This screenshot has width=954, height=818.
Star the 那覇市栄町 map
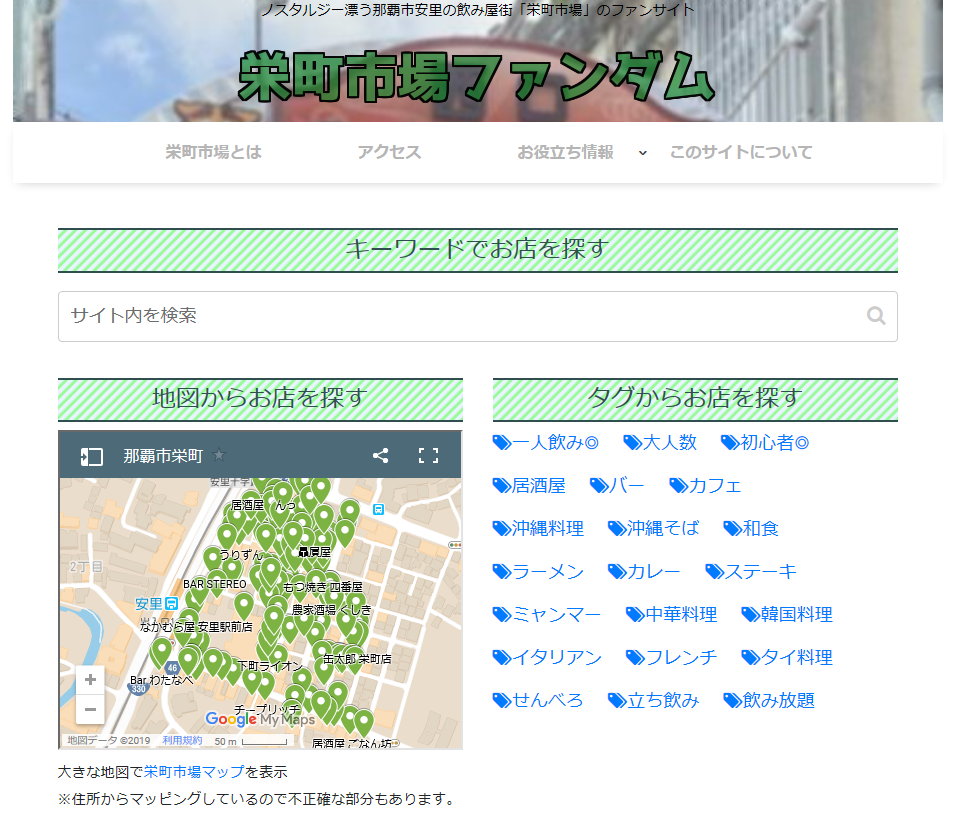click(218, 455)
